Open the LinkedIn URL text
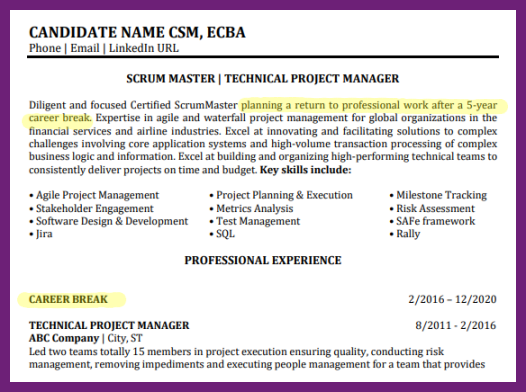Screen dimensions: 526x392 tap(144, 48)
